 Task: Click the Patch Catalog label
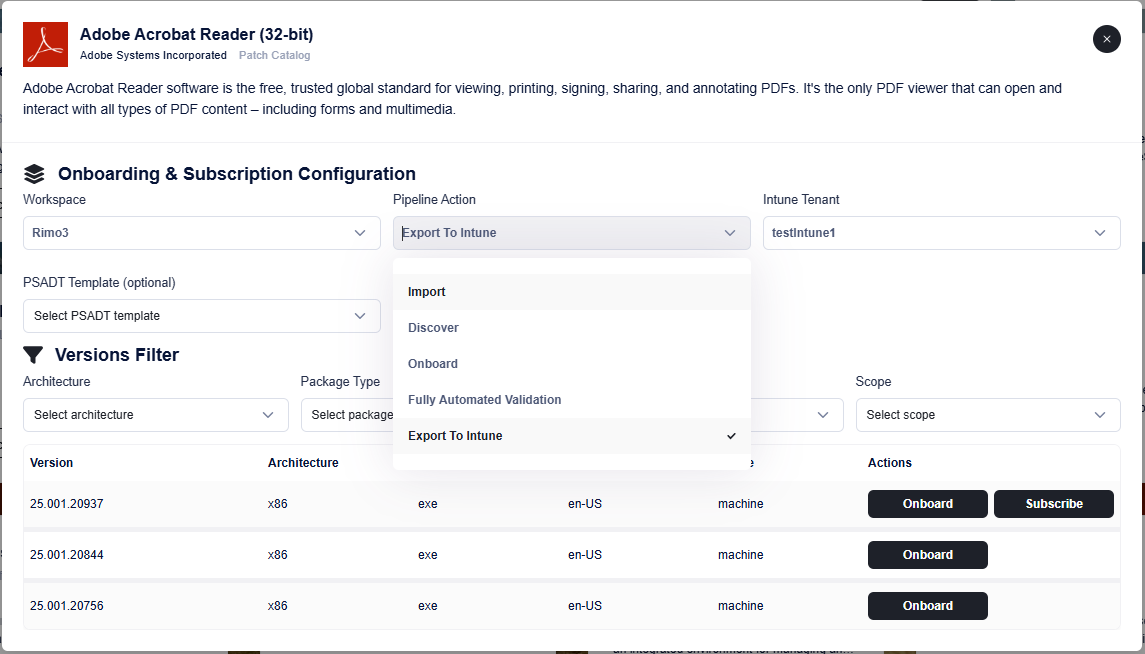(274, 56)
